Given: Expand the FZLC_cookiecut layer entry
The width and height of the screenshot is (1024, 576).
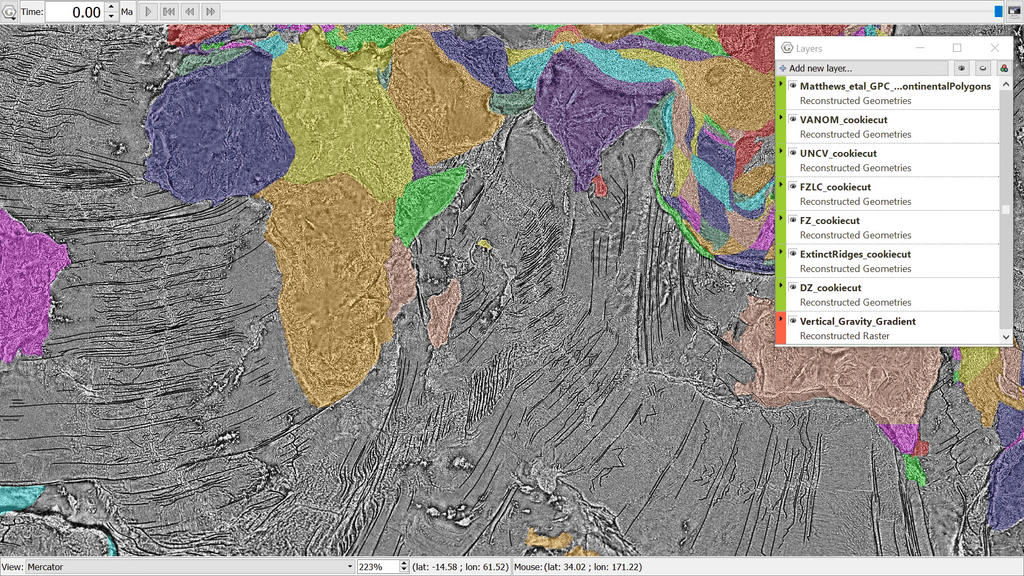Looking at the screenshot, I should 781,186.
